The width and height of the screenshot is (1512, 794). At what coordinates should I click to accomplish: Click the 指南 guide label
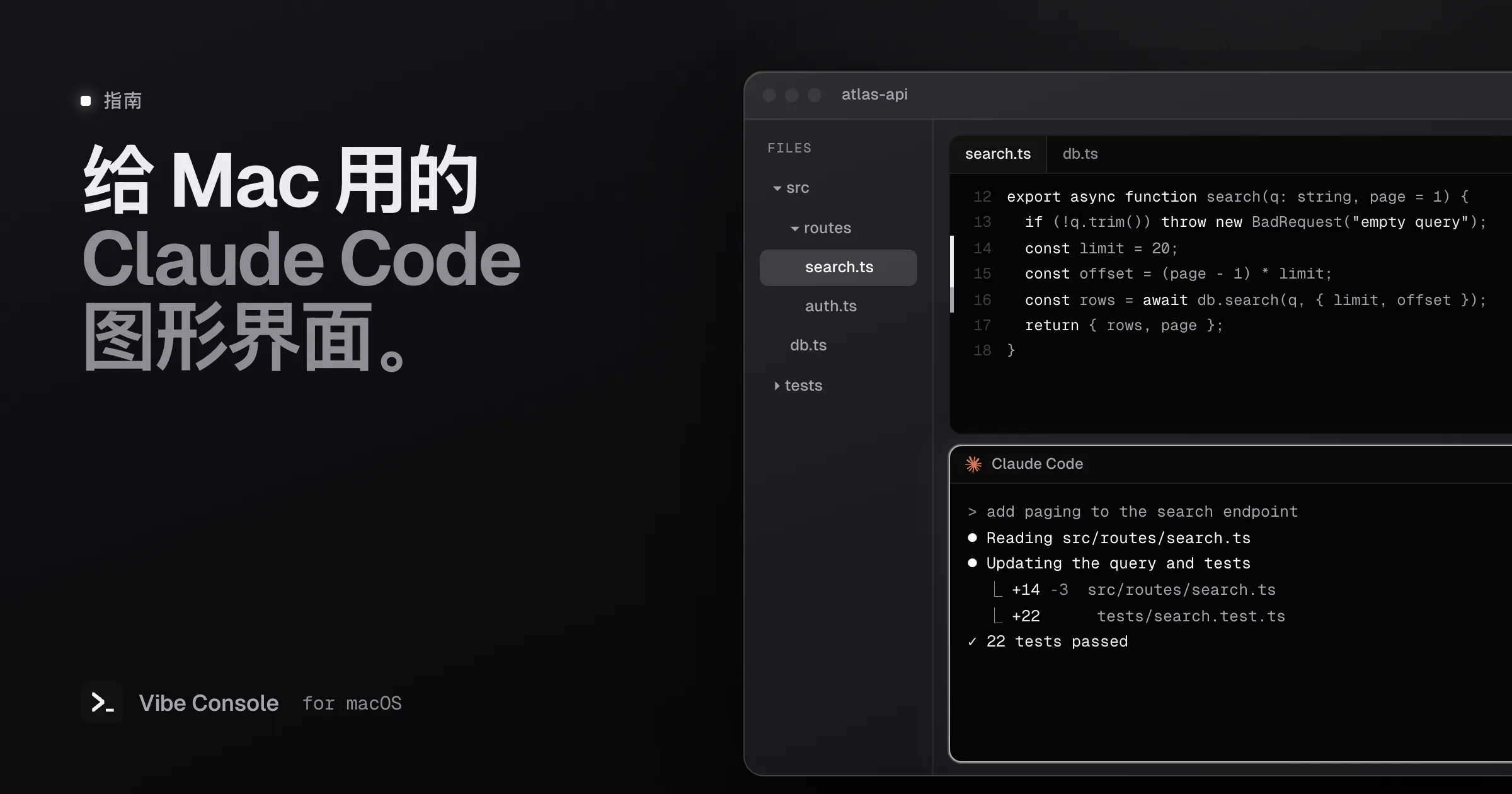coord(123,101)
